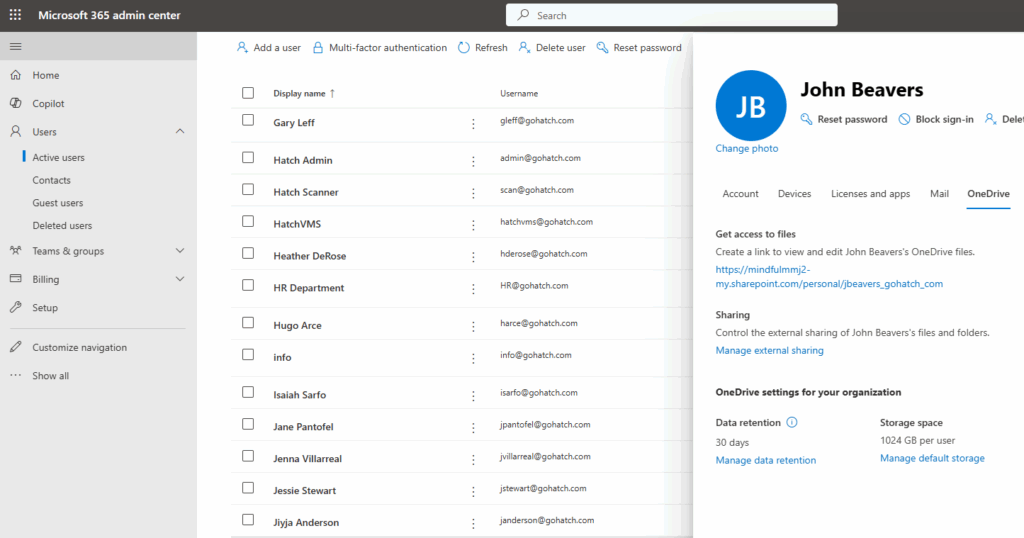The height and width of the screenshot is (538, 1024).
Task: Click Manage default storage link
Action: (932, 458)
